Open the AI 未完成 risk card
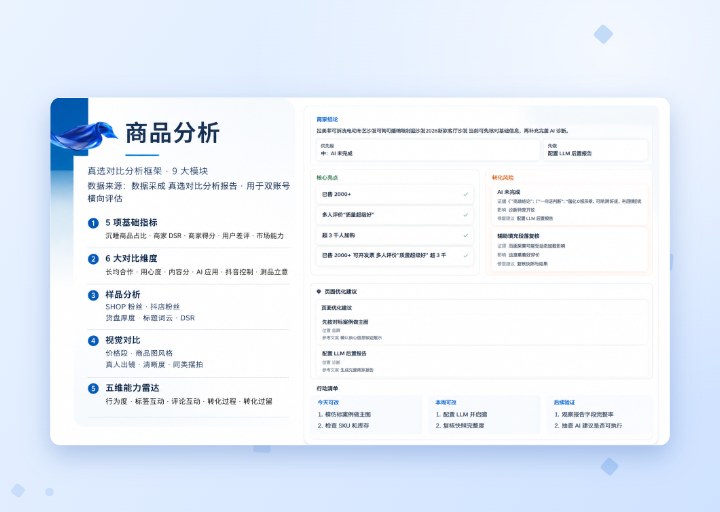720x512 pixels. 570,205
